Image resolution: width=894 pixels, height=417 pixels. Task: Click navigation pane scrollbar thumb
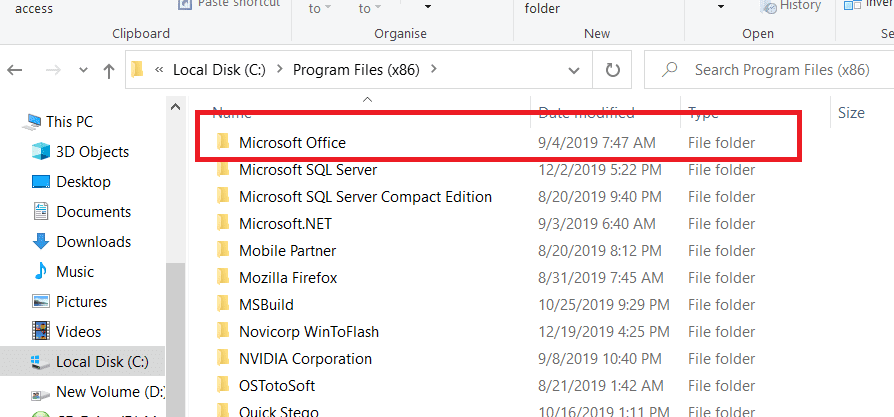coord(176,339)
